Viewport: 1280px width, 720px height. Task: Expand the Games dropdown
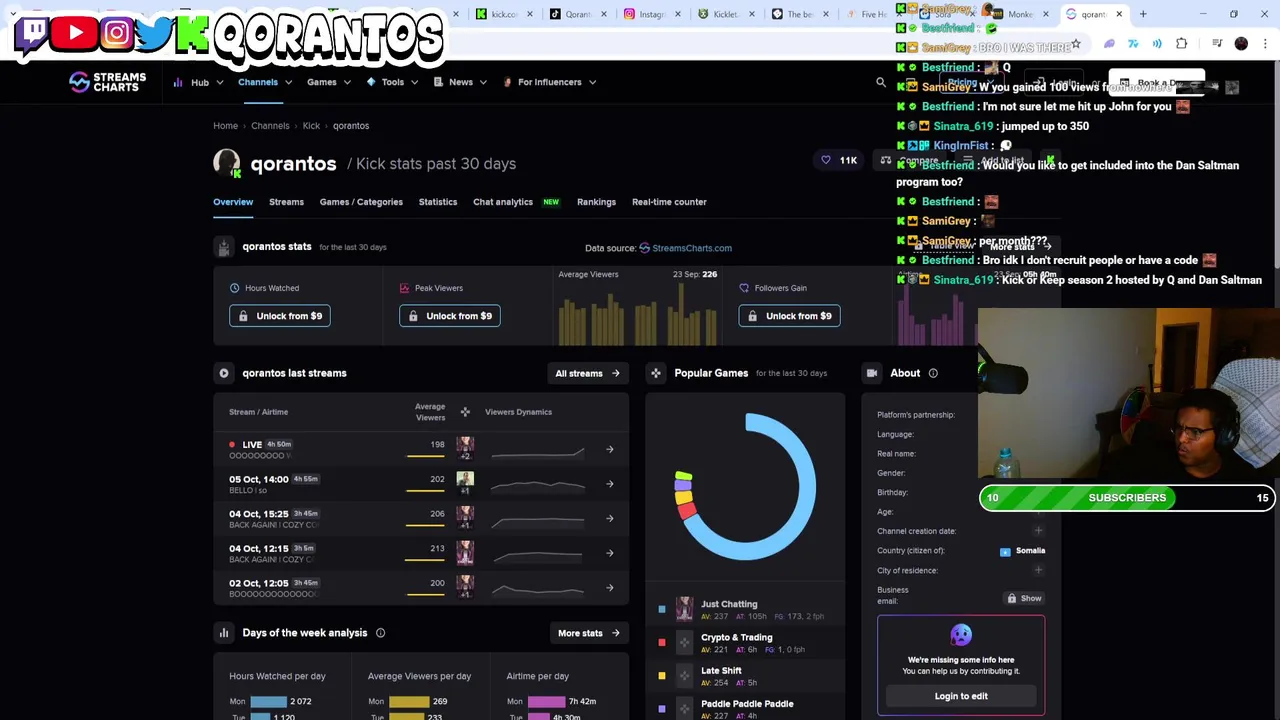click(x=329, y=82)
